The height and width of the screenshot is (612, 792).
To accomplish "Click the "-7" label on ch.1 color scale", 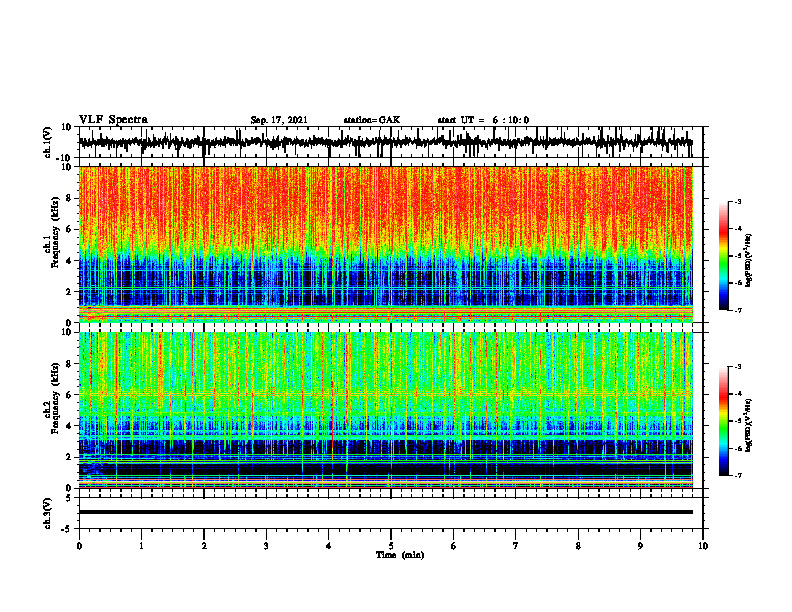I will (737, 310).
